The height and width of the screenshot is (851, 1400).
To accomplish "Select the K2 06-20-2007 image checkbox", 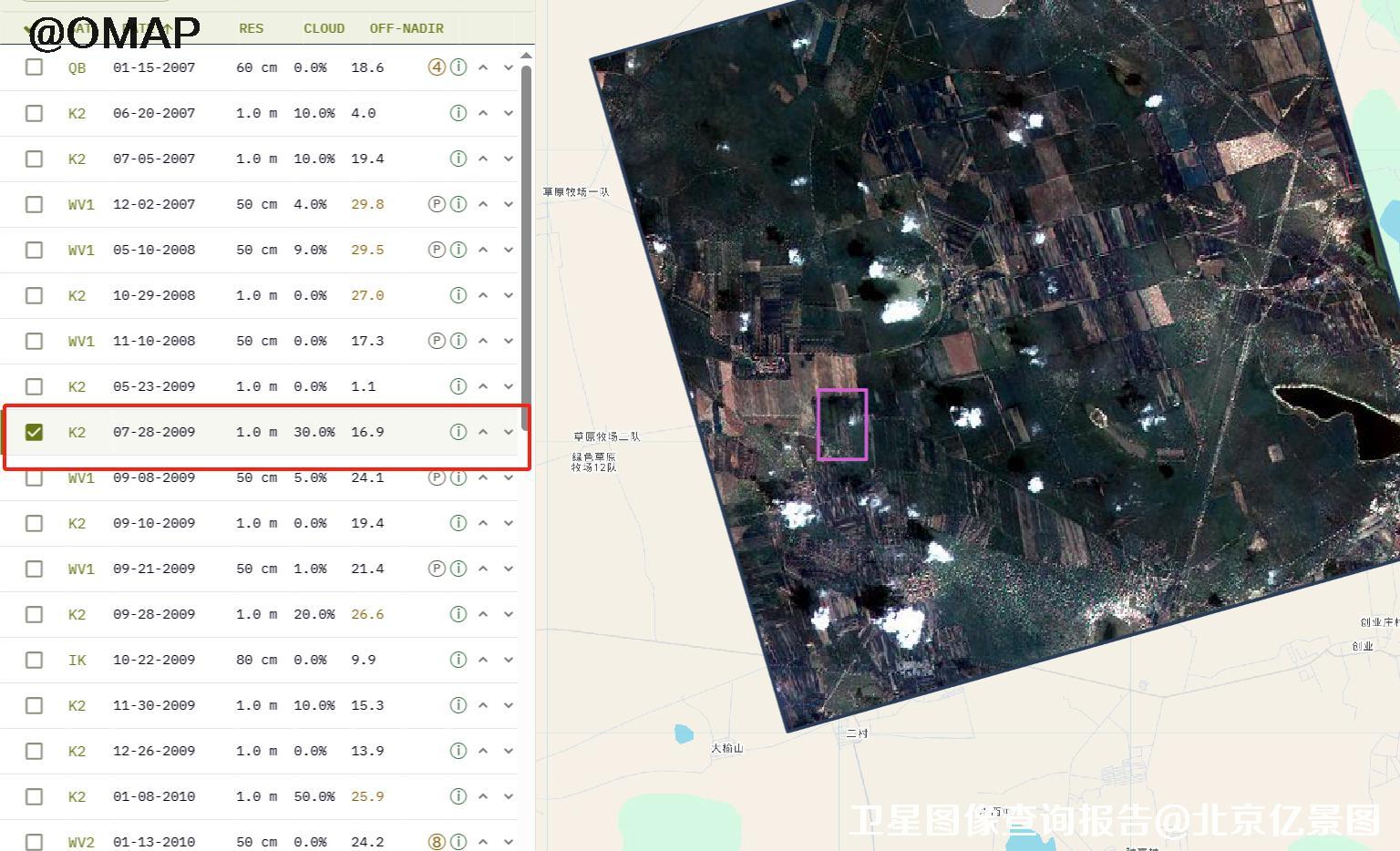I will click(x=34, y=113).
